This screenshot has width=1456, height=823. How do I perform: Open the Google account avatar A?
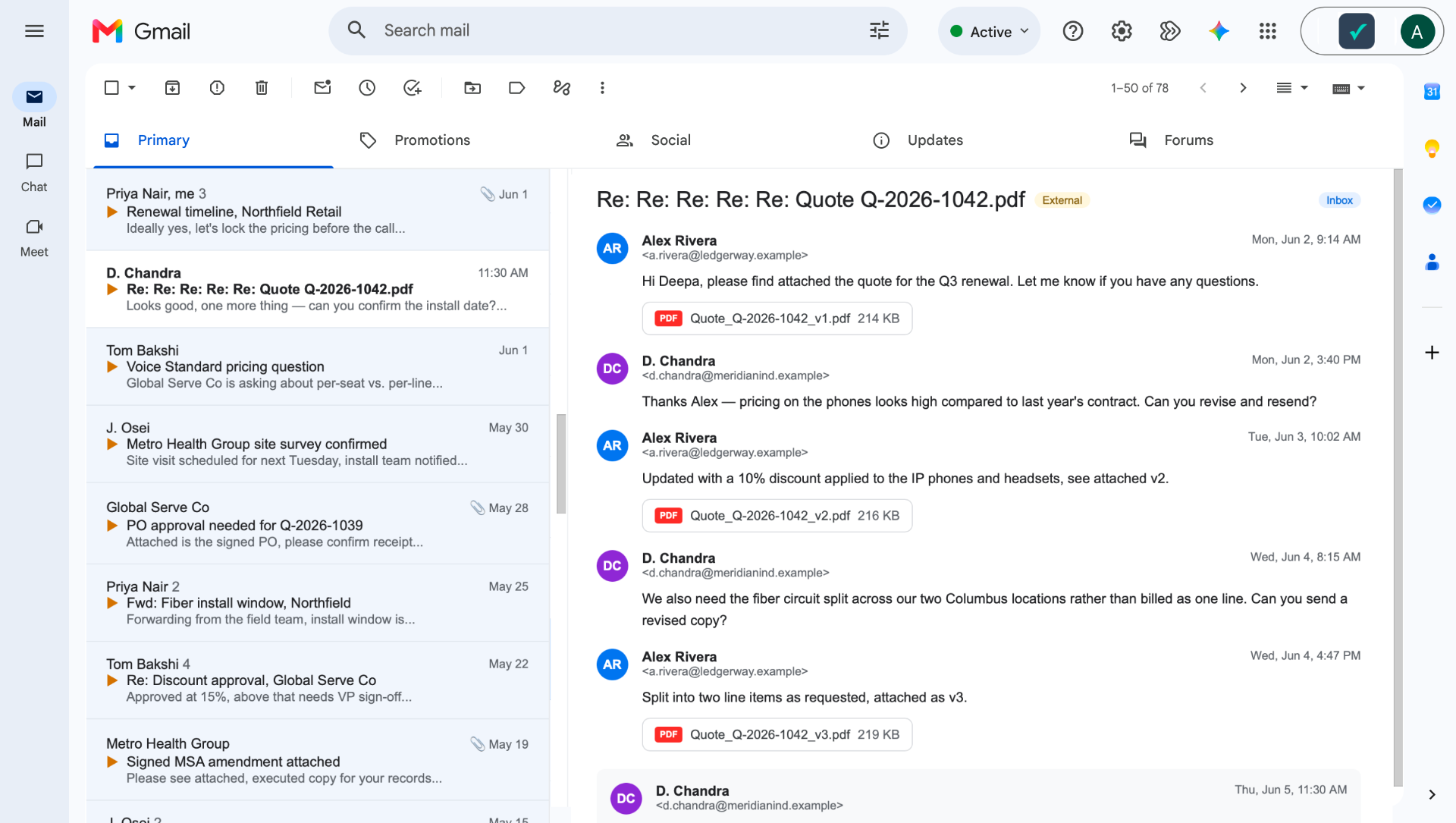(x=1417, y=31)
